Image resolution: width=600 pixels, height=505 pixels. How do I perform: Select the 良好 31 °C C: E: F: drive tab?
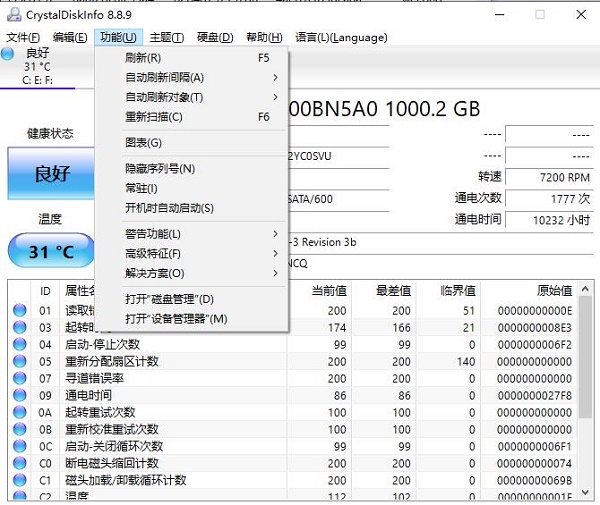38,66
